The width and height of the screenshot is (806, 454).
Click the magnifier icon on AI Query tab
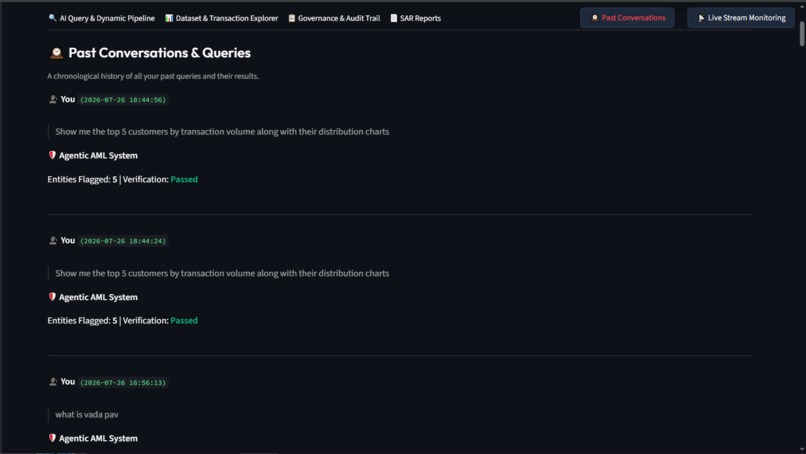(52, 18)
